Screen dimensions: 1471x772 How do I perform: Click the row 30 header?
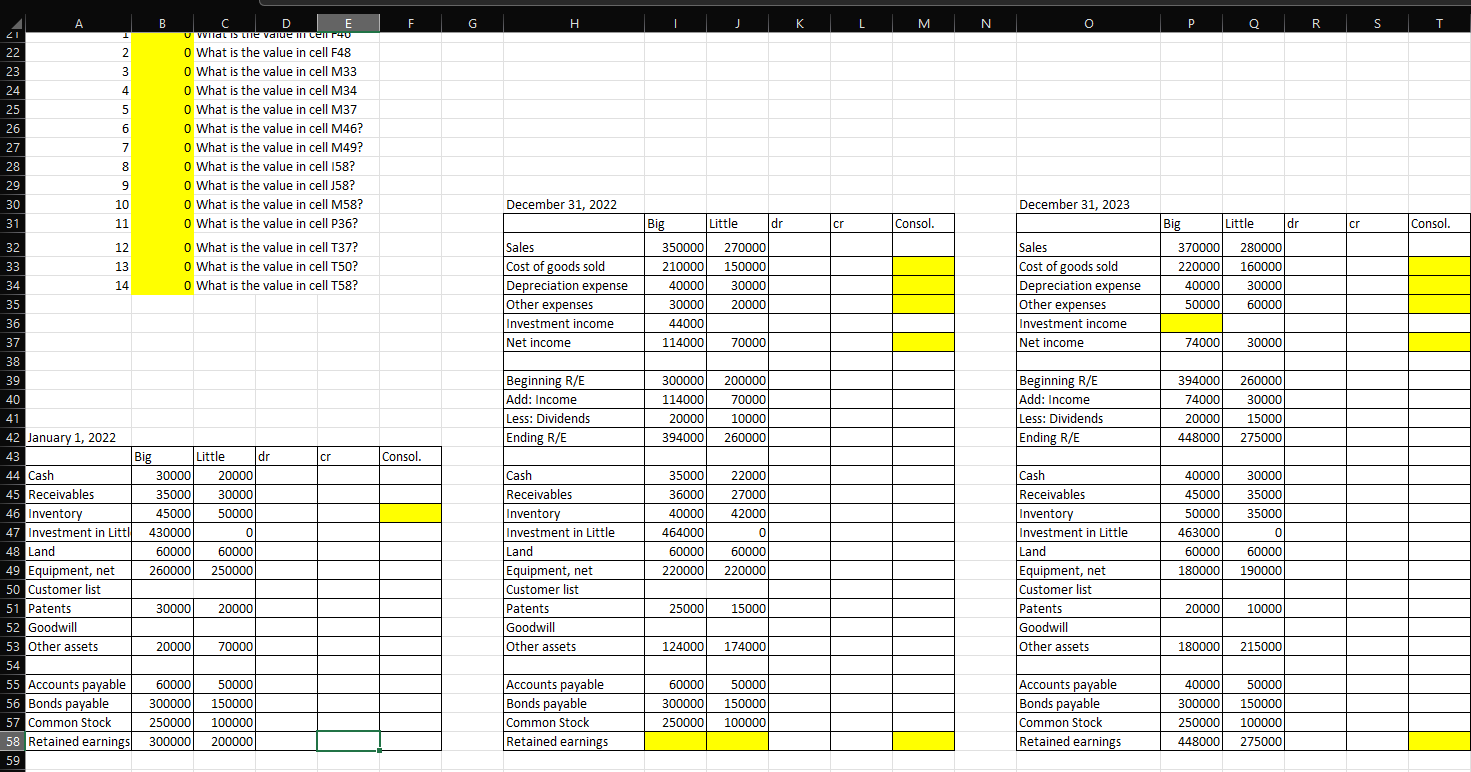pyautogui.click(x=14, y=204)
